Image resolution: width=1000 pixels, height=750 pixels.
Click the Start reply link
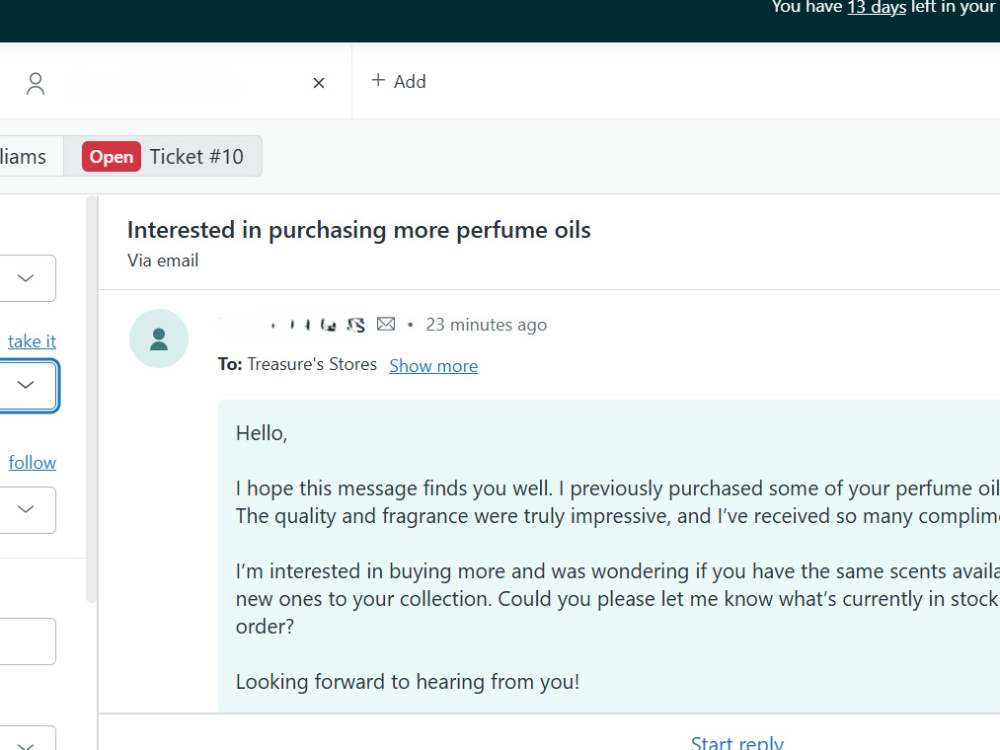(x=737, y=742)
